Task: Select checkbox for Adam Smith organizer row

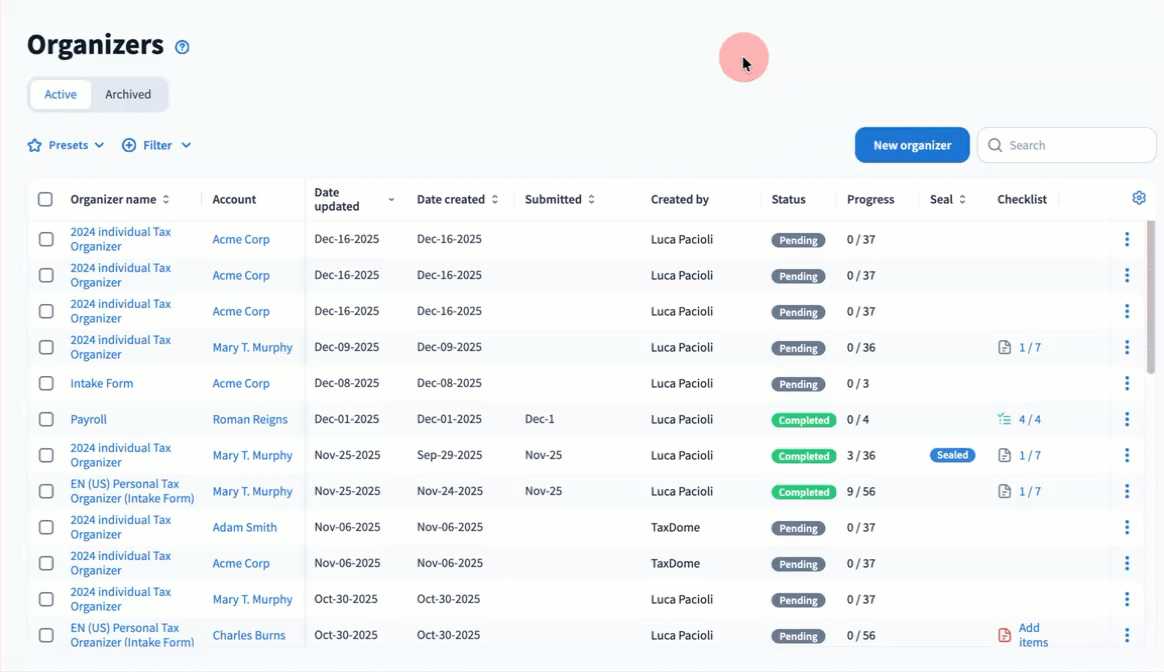Action: click(x=46, y=527)
